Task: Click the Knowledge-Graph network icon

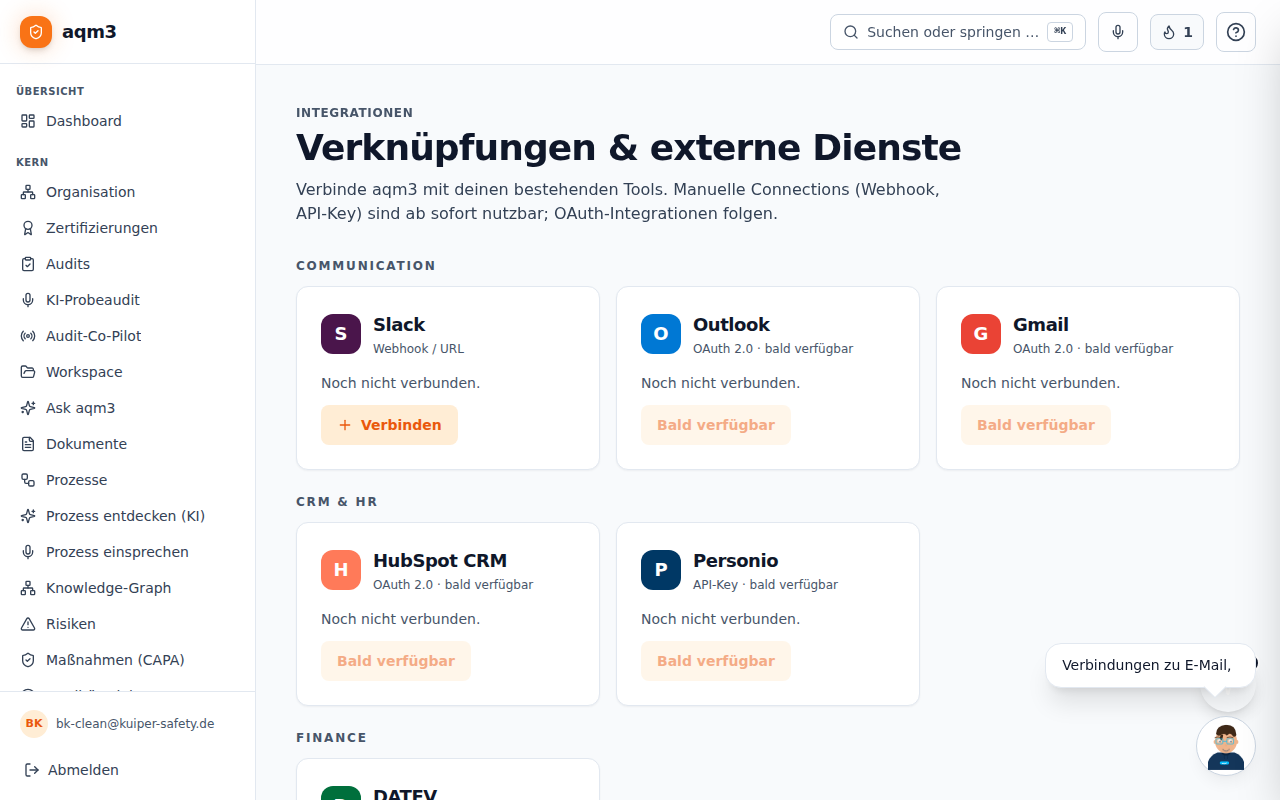Action: (28, 588)
